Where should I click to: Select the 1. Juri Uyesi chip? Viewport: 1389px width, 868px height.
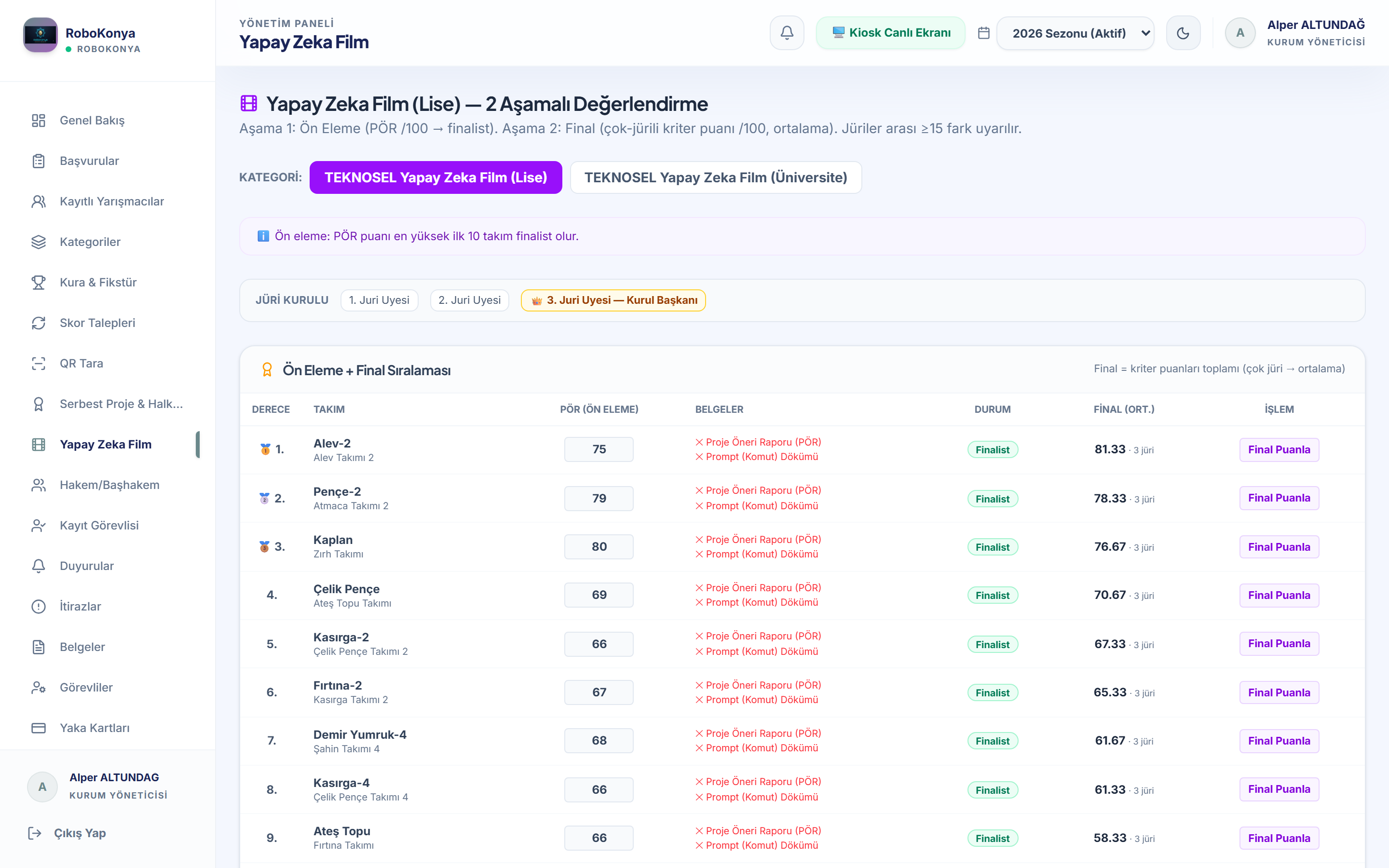pos(380,300)
